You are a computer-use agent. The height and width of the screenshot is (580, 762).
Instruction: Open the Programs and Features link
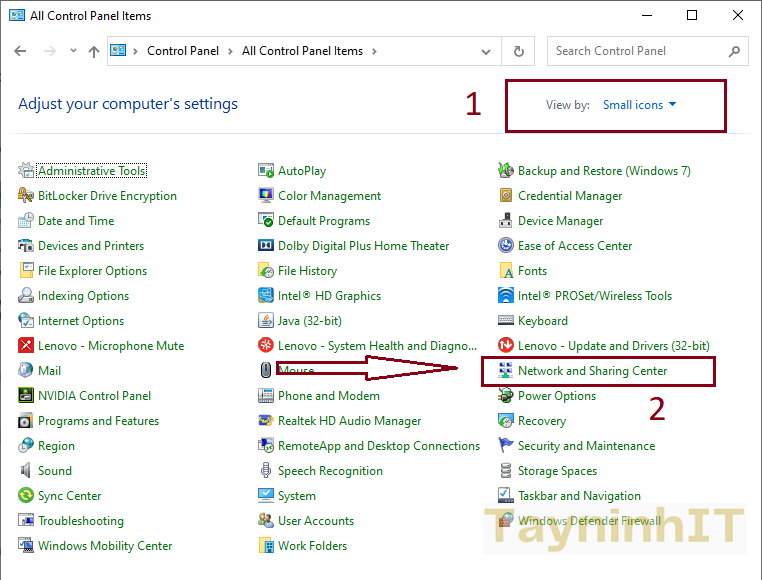tap(98, 421)
